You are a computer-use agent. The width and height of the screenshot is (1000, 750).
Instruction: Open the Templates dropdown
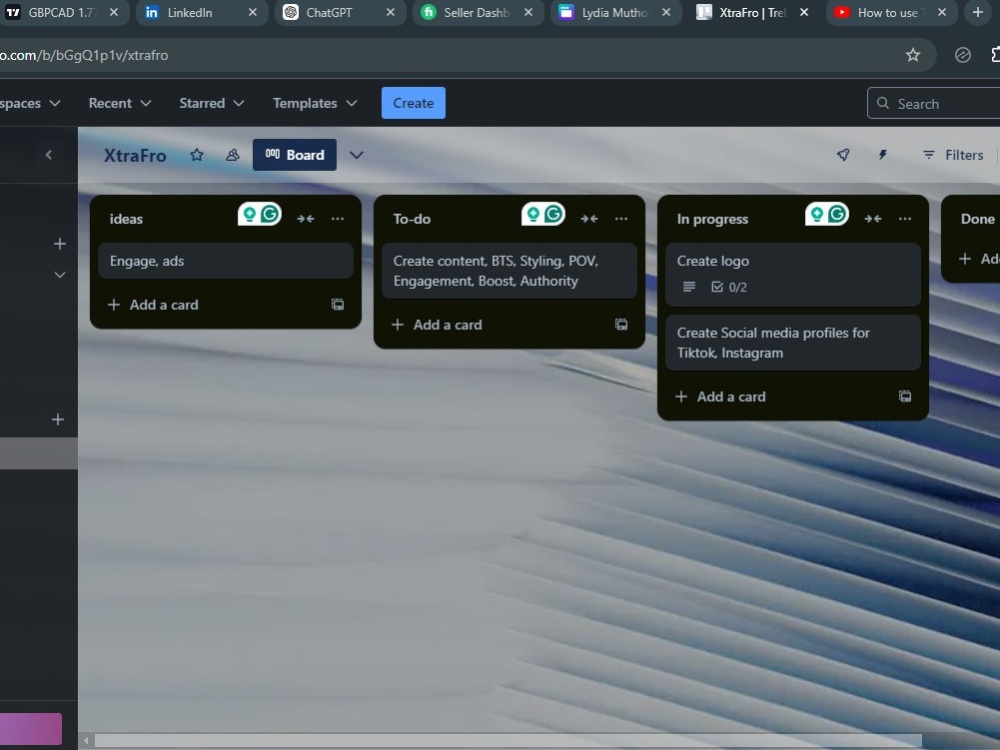click(315, 103)
